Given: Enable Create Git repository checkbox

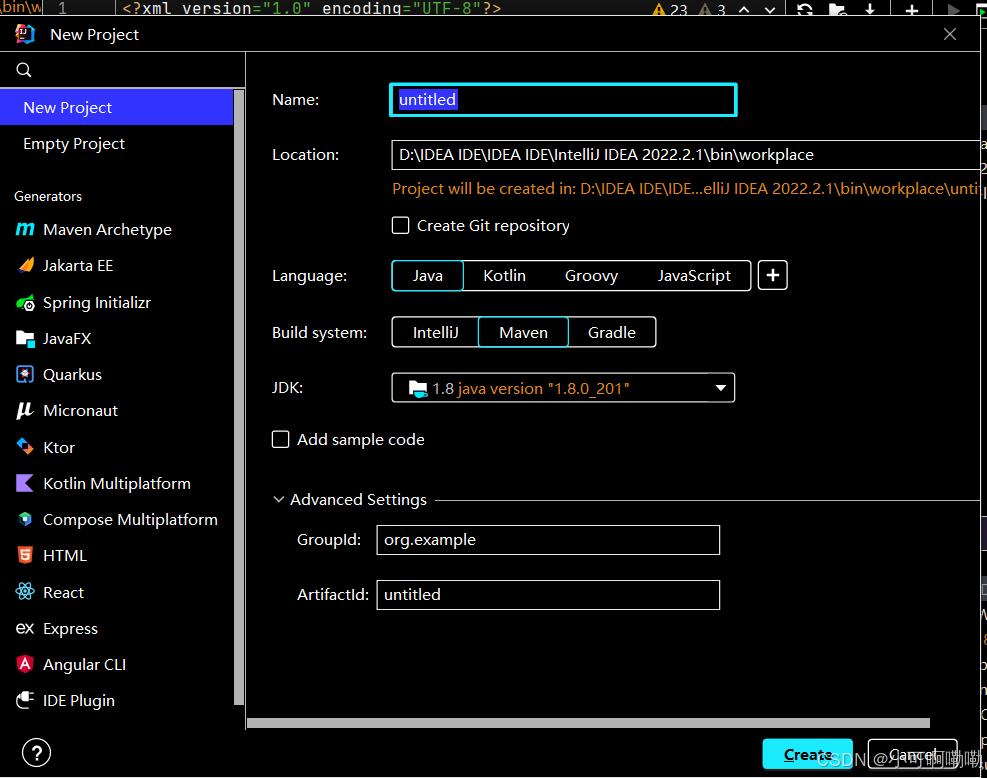Looking at the screenshot, I should pyautogui.click(x=400, y=225).
